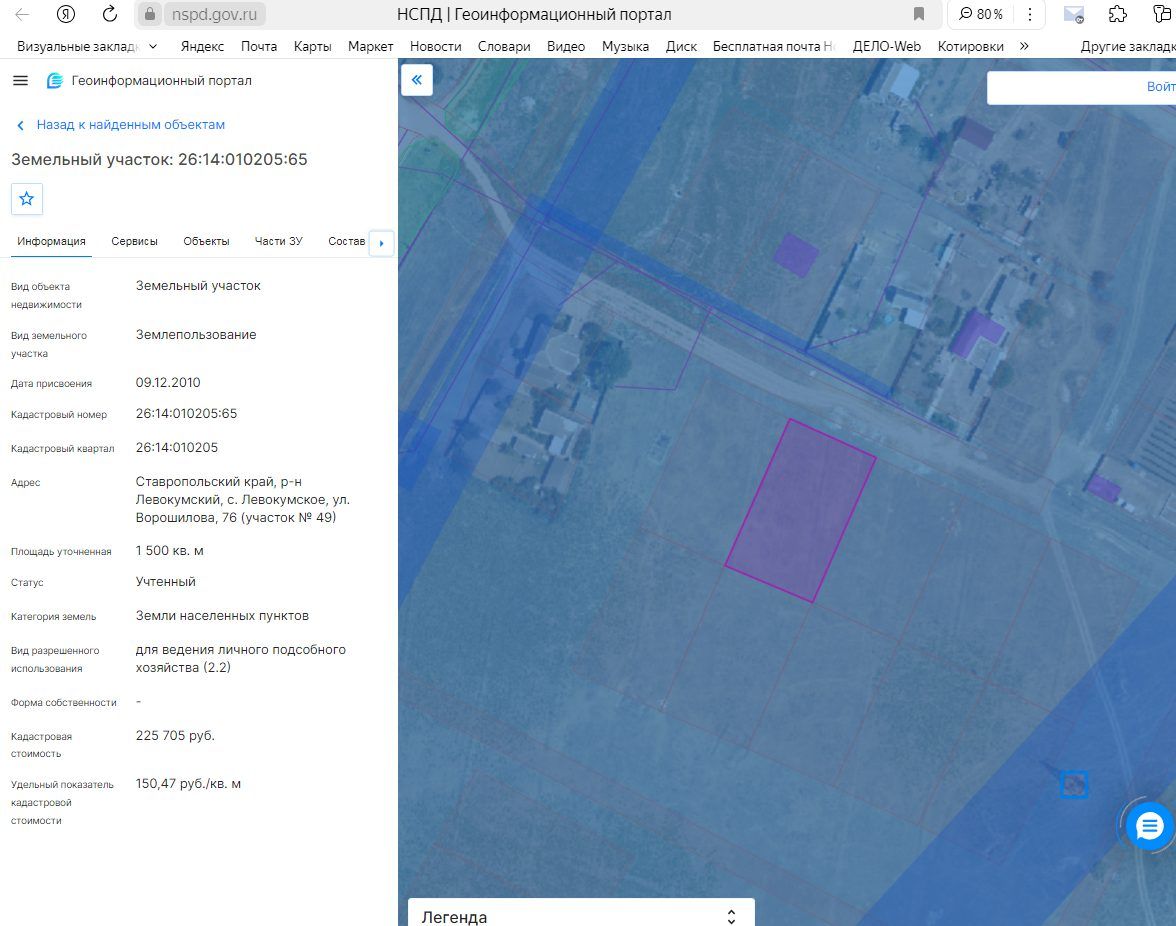Click the area value 1 500 кв. м
The height and width of the screenshot is (926, 1176).
point(170,550)
